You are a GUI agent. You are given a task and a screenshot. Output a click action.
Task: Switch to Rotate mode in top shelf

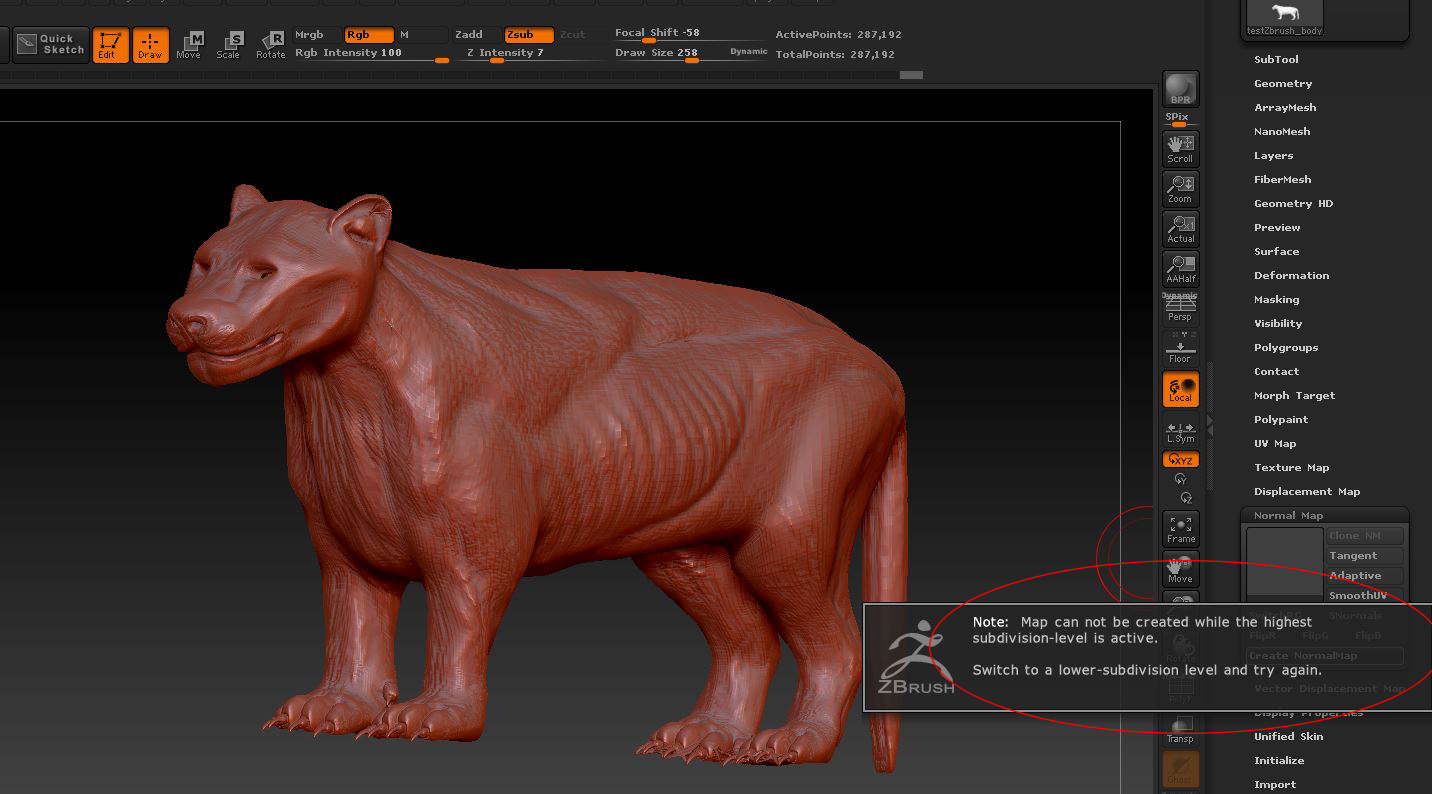[x=271, y=45]
